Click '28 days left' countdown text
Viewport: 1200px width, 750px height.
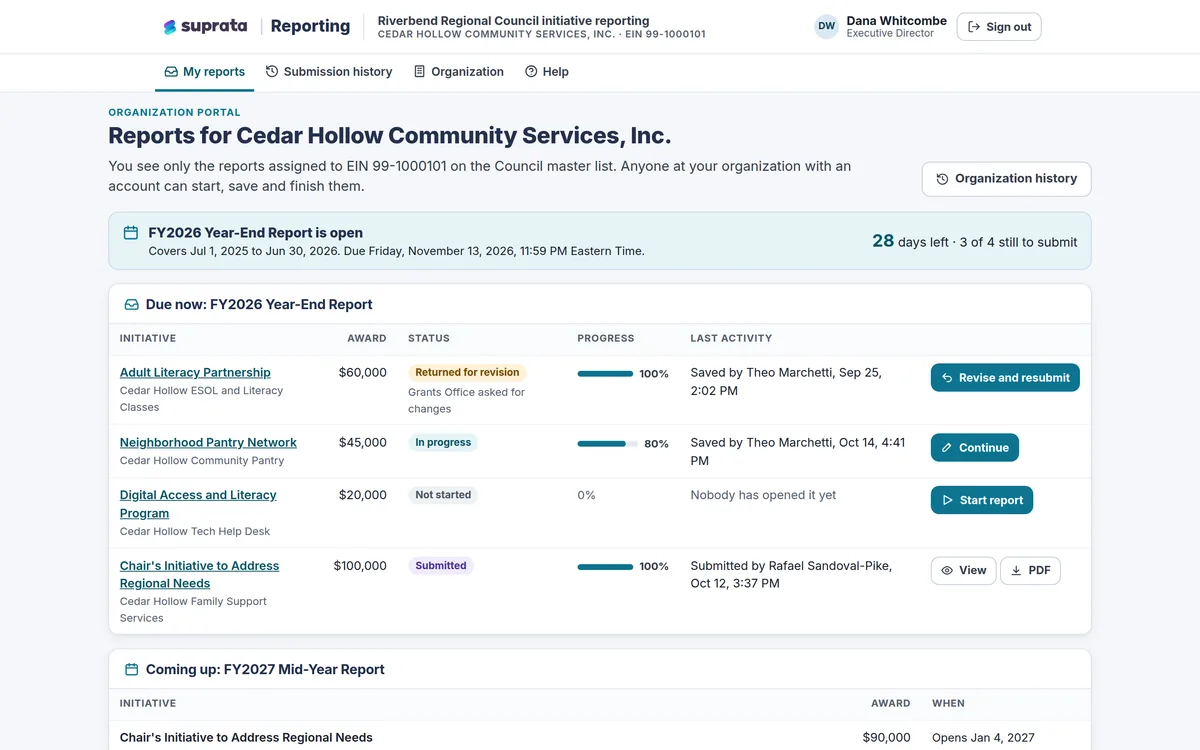[x=910, y=241]
